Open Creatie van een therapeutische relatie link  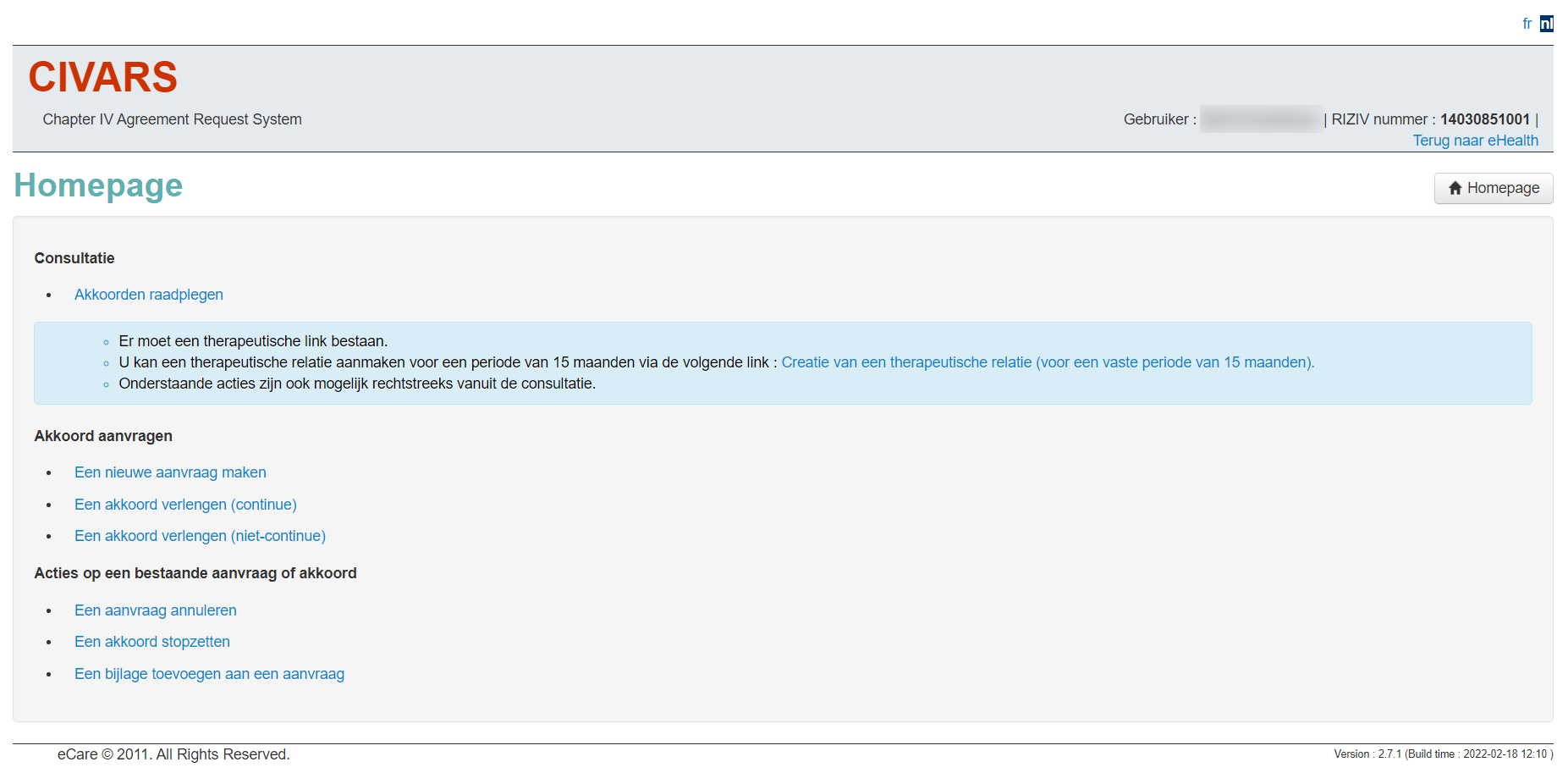tap(1048, 362)
